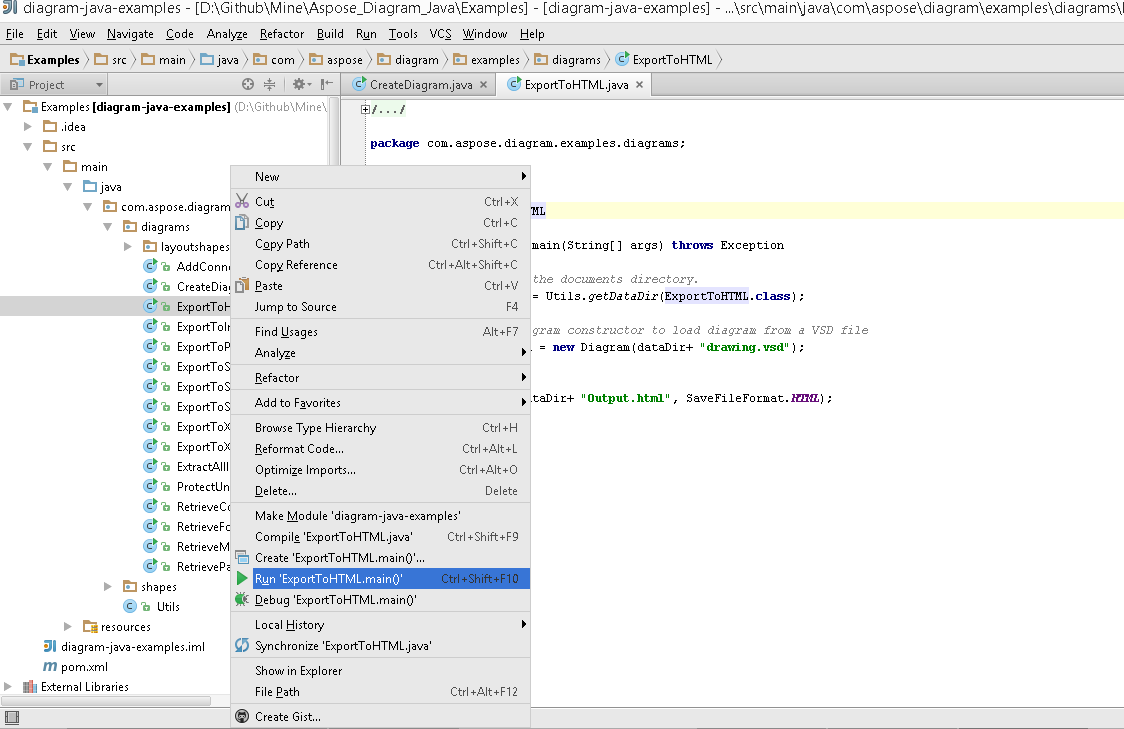Close the ExportToHTML.java tab
This screenshot has height=729, width=1124.
(638, 85)
